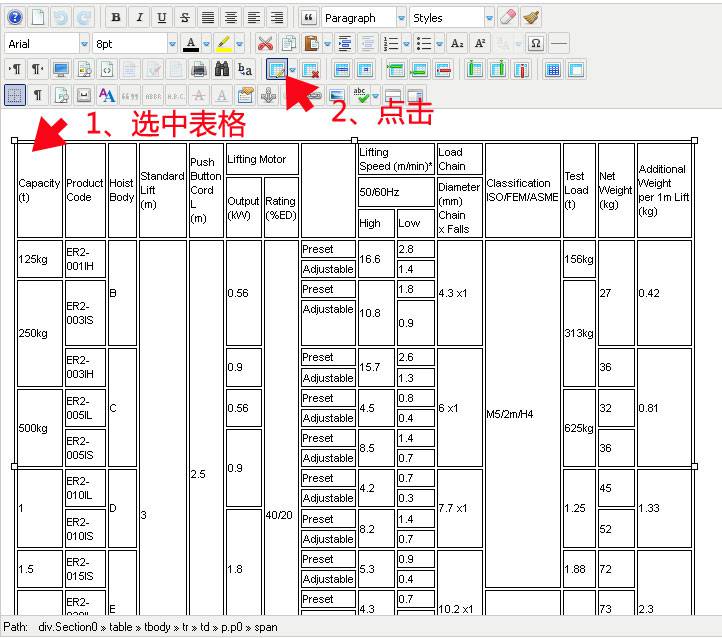This screenshot has width=722, height=638.
Task: Insert special character with omega icon
Action: (x=535, y=44)
